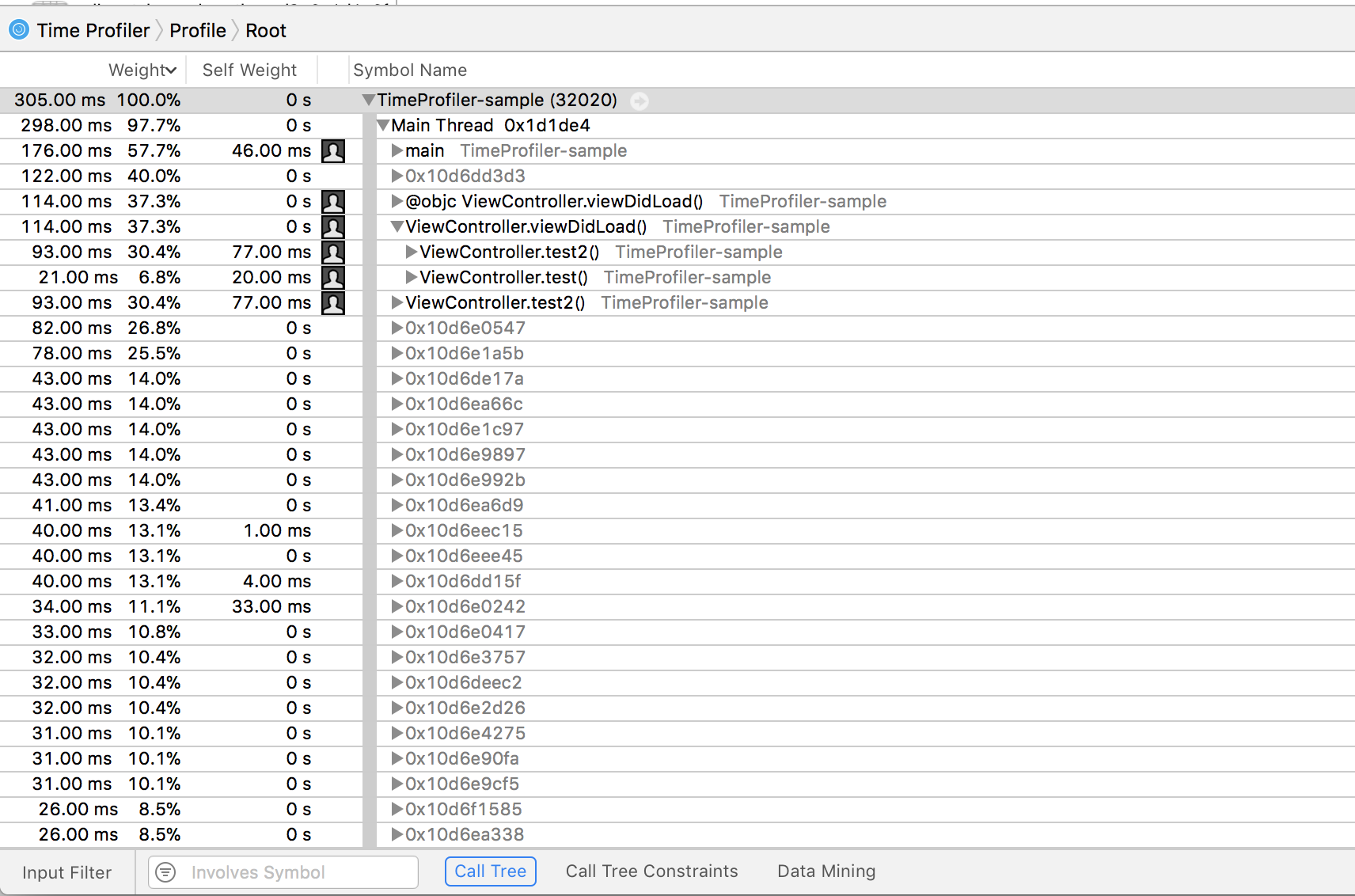Collapse the ViewController.viewDidLoad() disclosure triangle
1355x896 pixels.
397,226
